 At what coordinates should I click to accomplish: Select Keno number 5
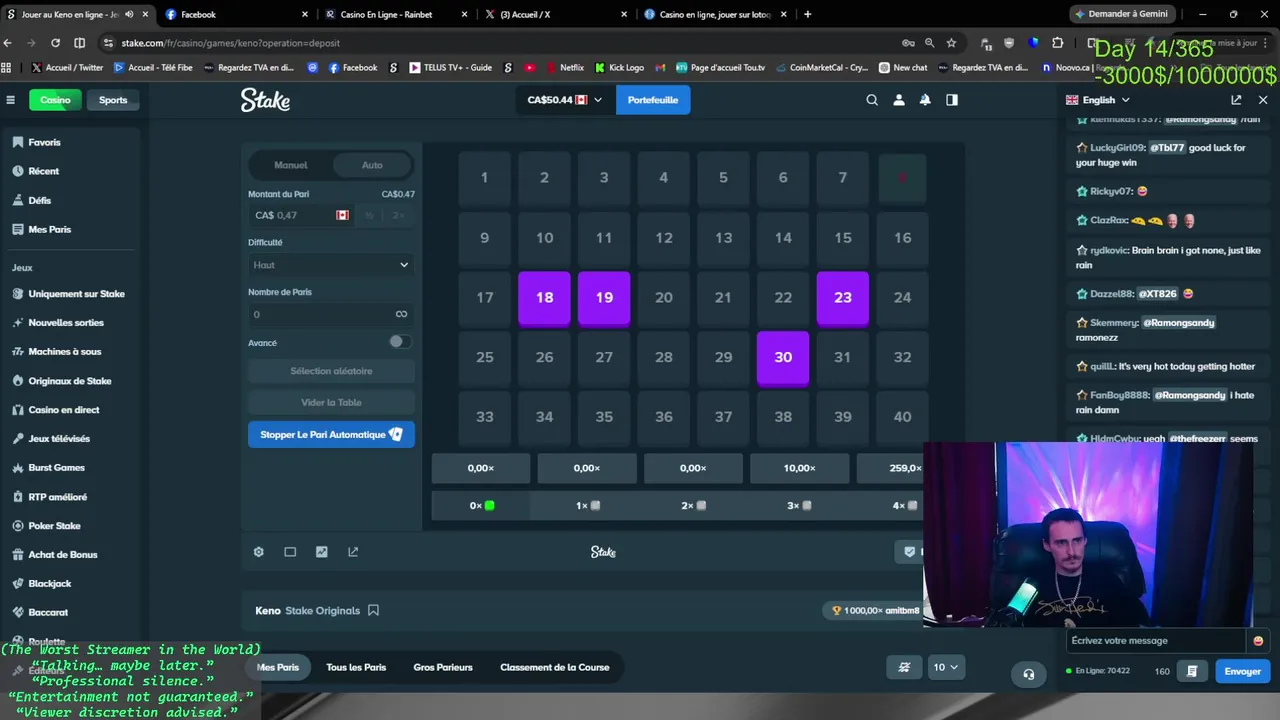pyautogui.click(x=723, y=178)
